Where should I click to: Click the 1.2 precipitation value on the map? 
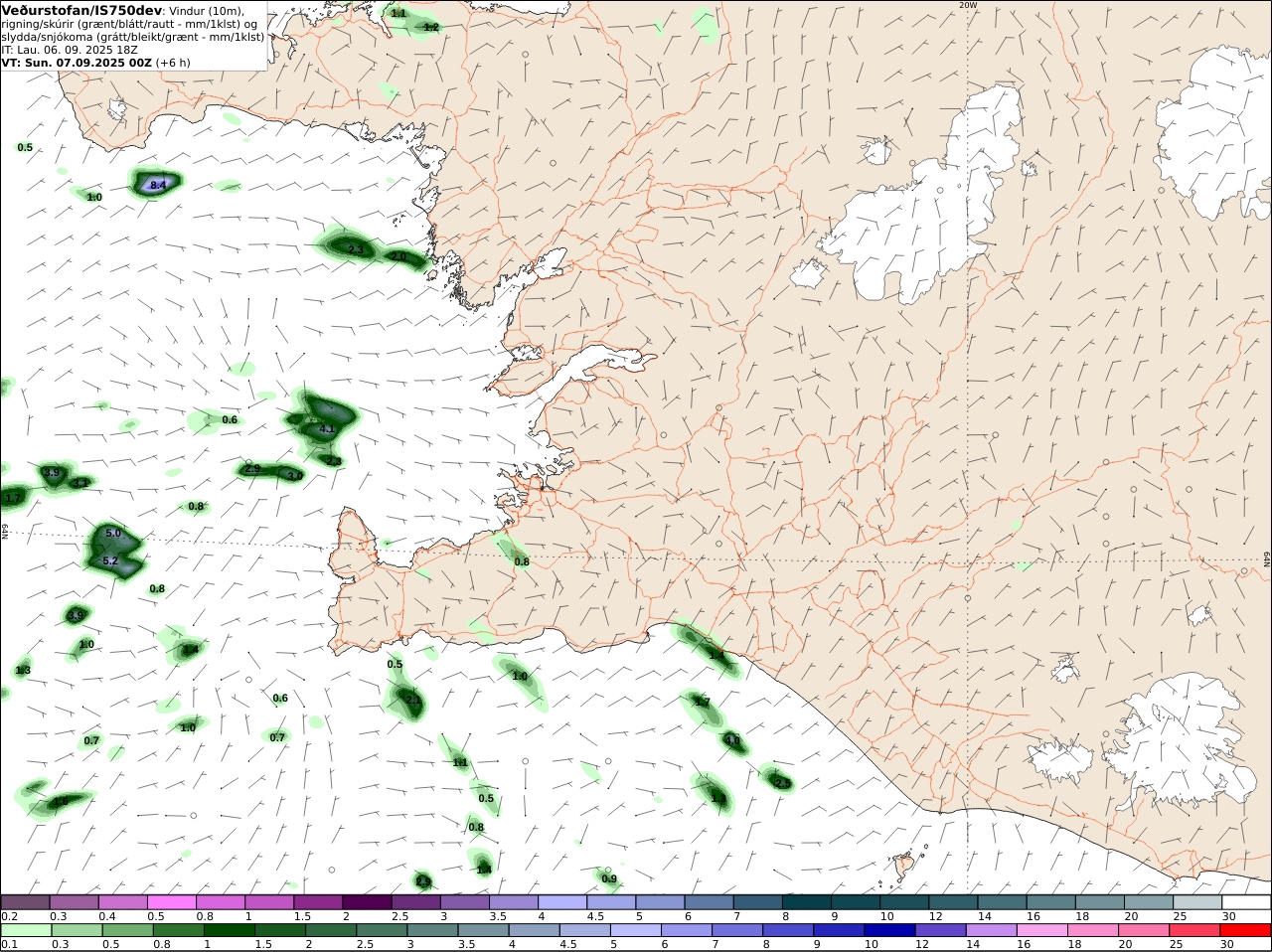pos(431,28)
